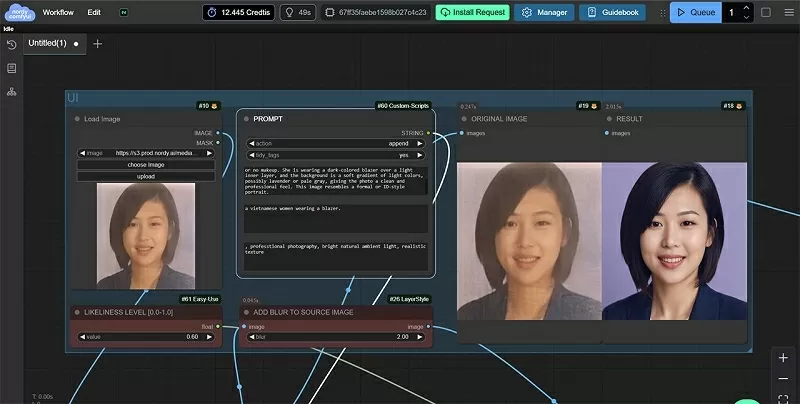
Task: Open the node library sidebar icon
Action: (x=11, y=68)
